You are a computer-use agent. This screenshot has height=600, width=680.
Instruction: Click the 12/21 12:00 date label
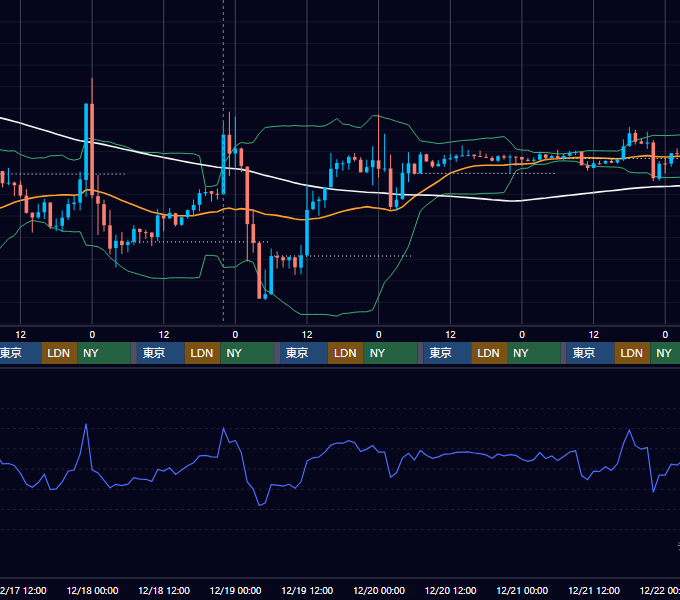tap(594, 590)
